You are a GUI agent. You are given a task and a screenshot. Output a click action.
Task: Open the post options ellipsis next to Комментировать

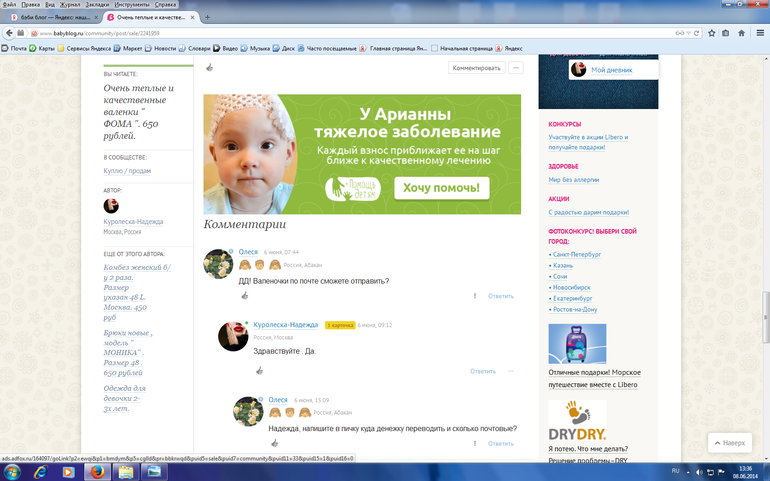tap(516, 68)
